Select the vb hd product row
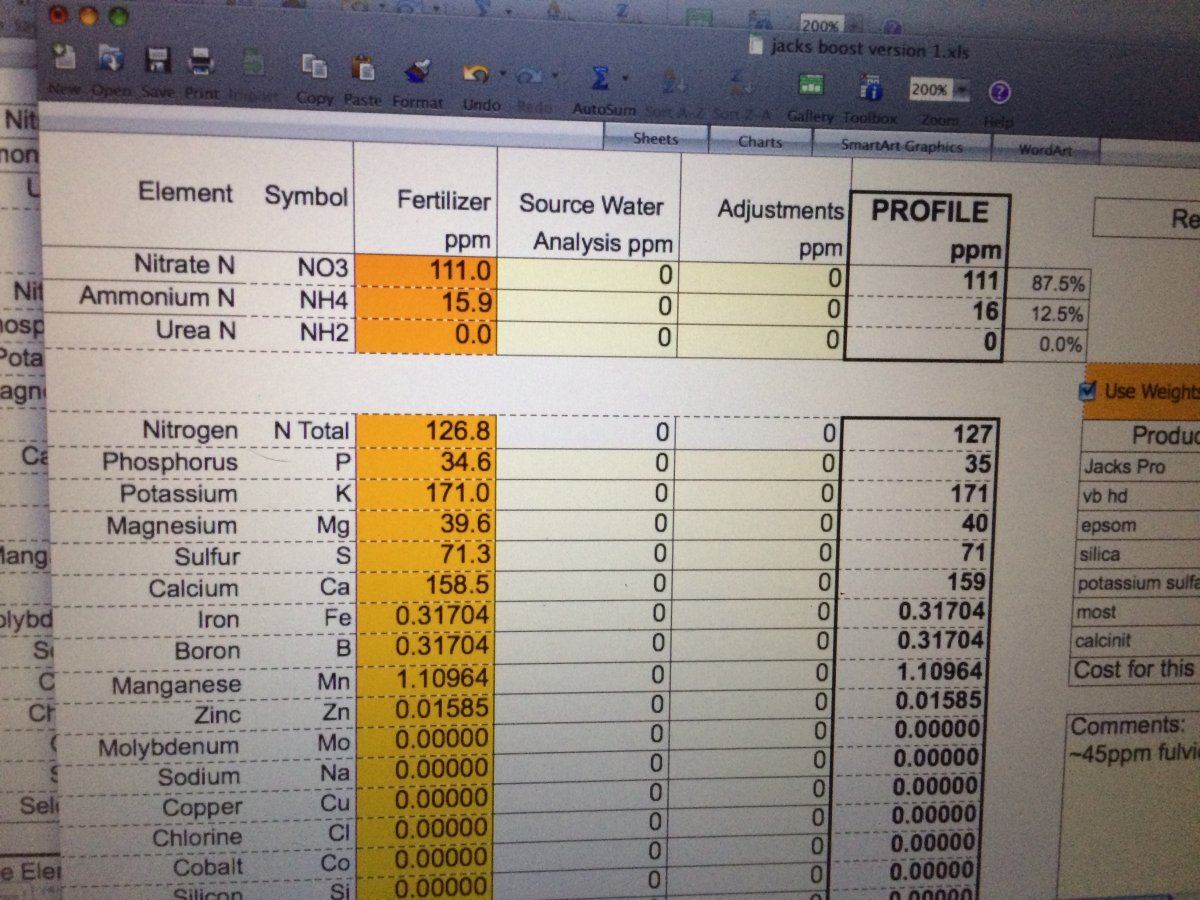Viewport: 1200px width, 900px height. 1141,496
